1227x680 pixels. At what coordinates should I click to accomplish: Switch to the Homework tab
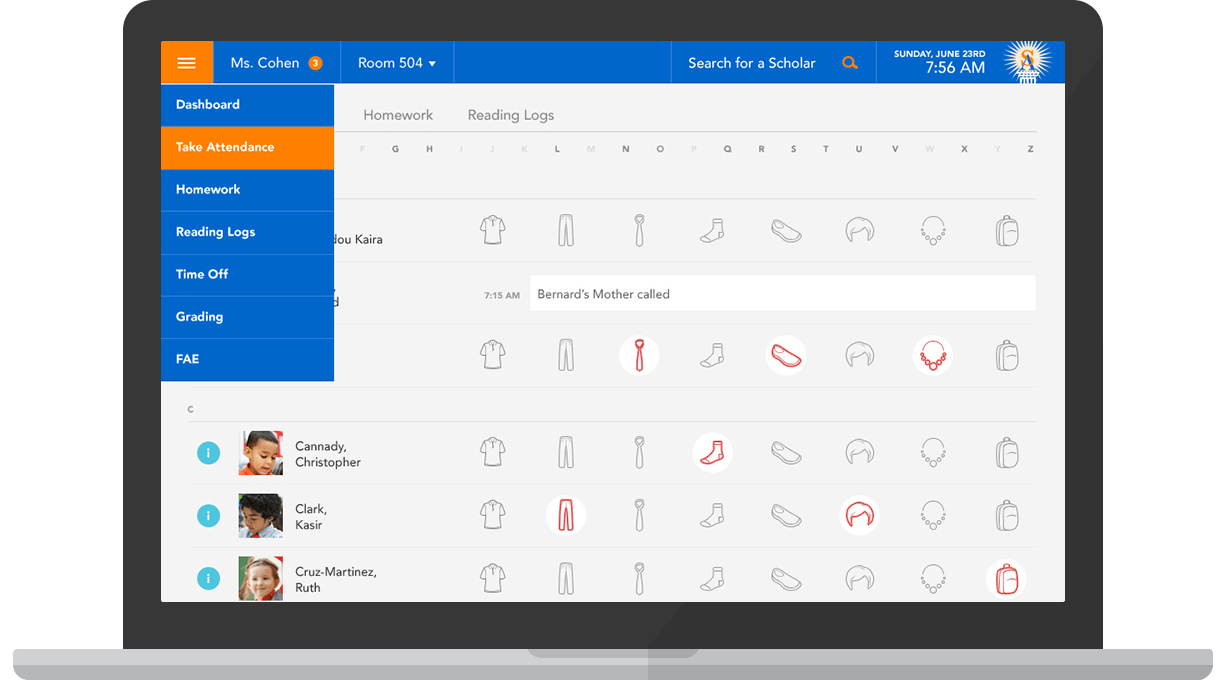(398, 115)
